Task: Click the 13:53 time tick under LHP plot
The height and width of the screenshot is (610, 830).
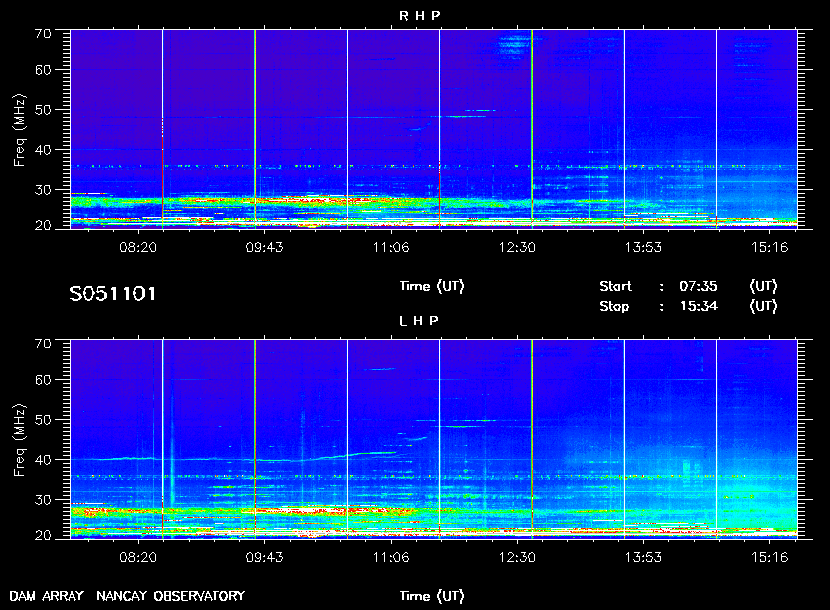Action: (x=643, y=557)
